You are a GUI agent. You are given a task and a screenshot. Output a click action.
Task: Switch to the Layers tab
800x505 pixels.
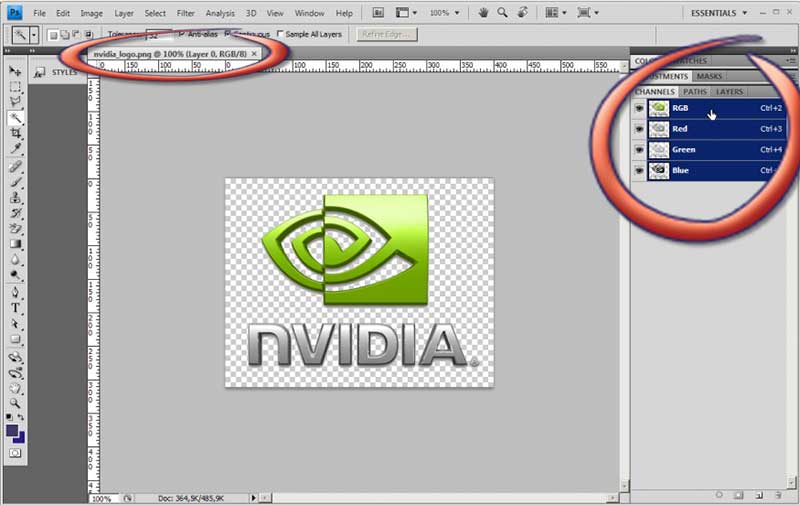point(729,92)
